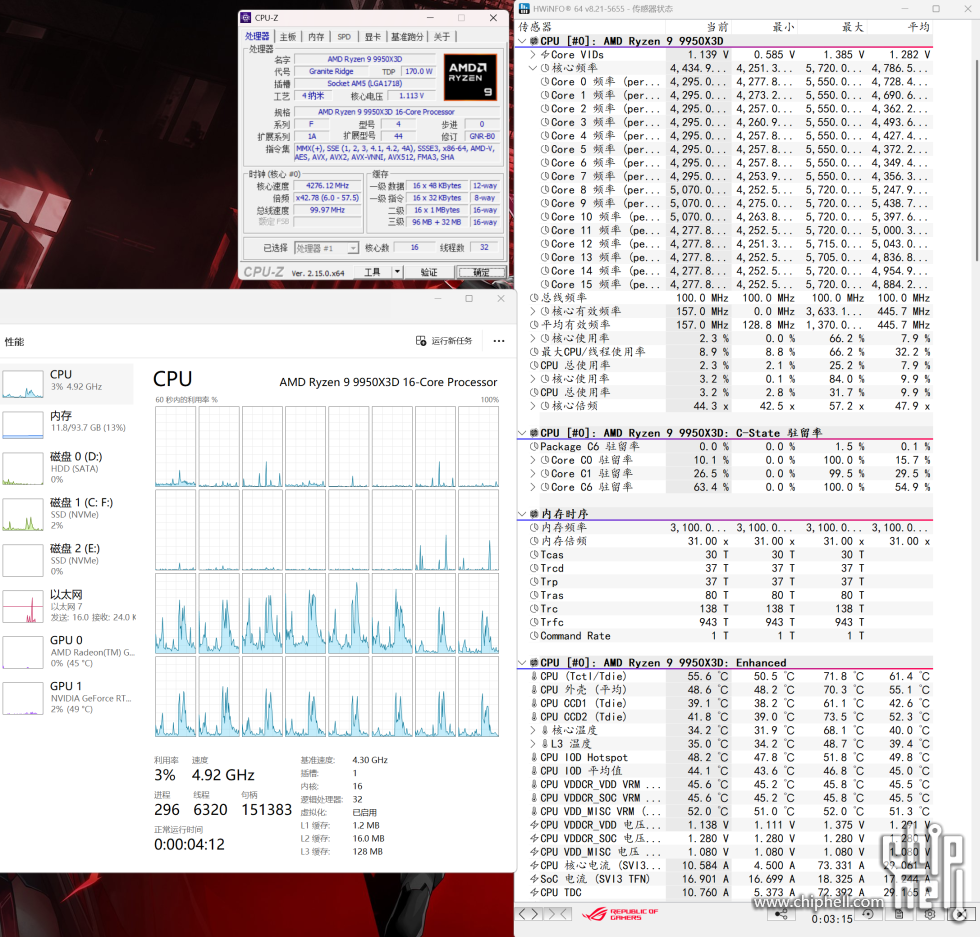
Task: Click the 工具 button in CPU-Z
Action: coord(372,272)
